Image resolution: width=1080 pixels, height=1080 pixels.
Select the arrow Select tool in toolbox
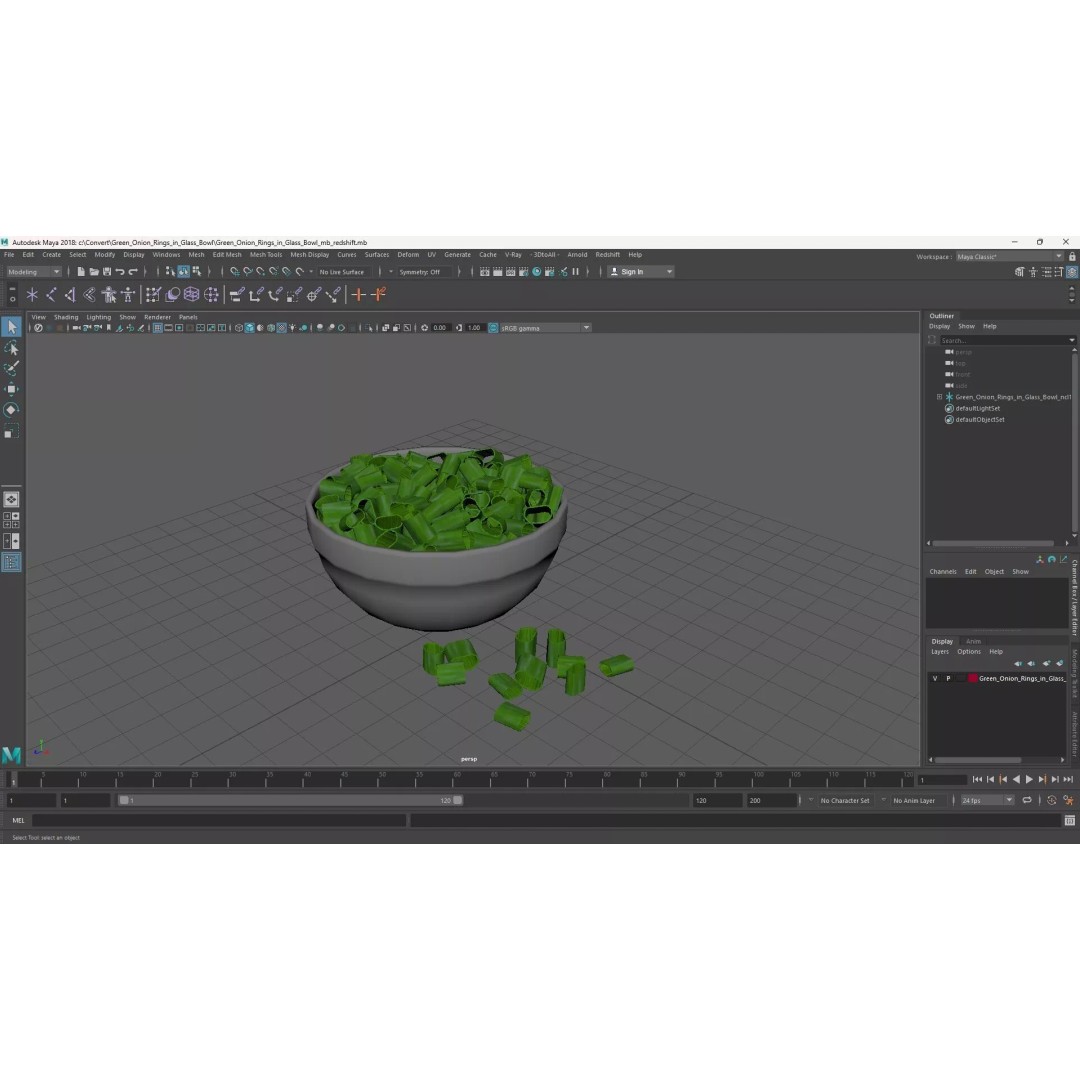[x=12, y=326]
